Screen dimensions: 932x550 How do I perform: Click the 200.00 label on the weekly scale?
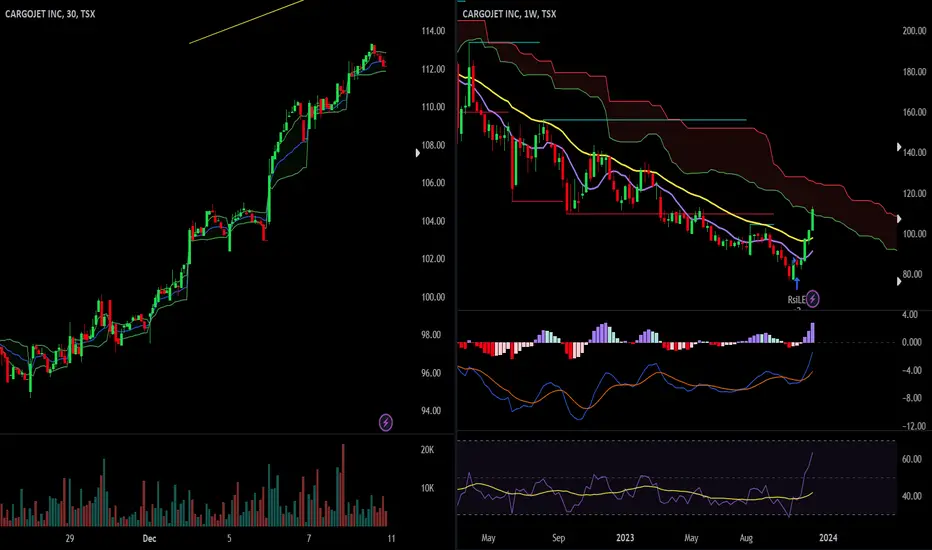coord(914,31)
